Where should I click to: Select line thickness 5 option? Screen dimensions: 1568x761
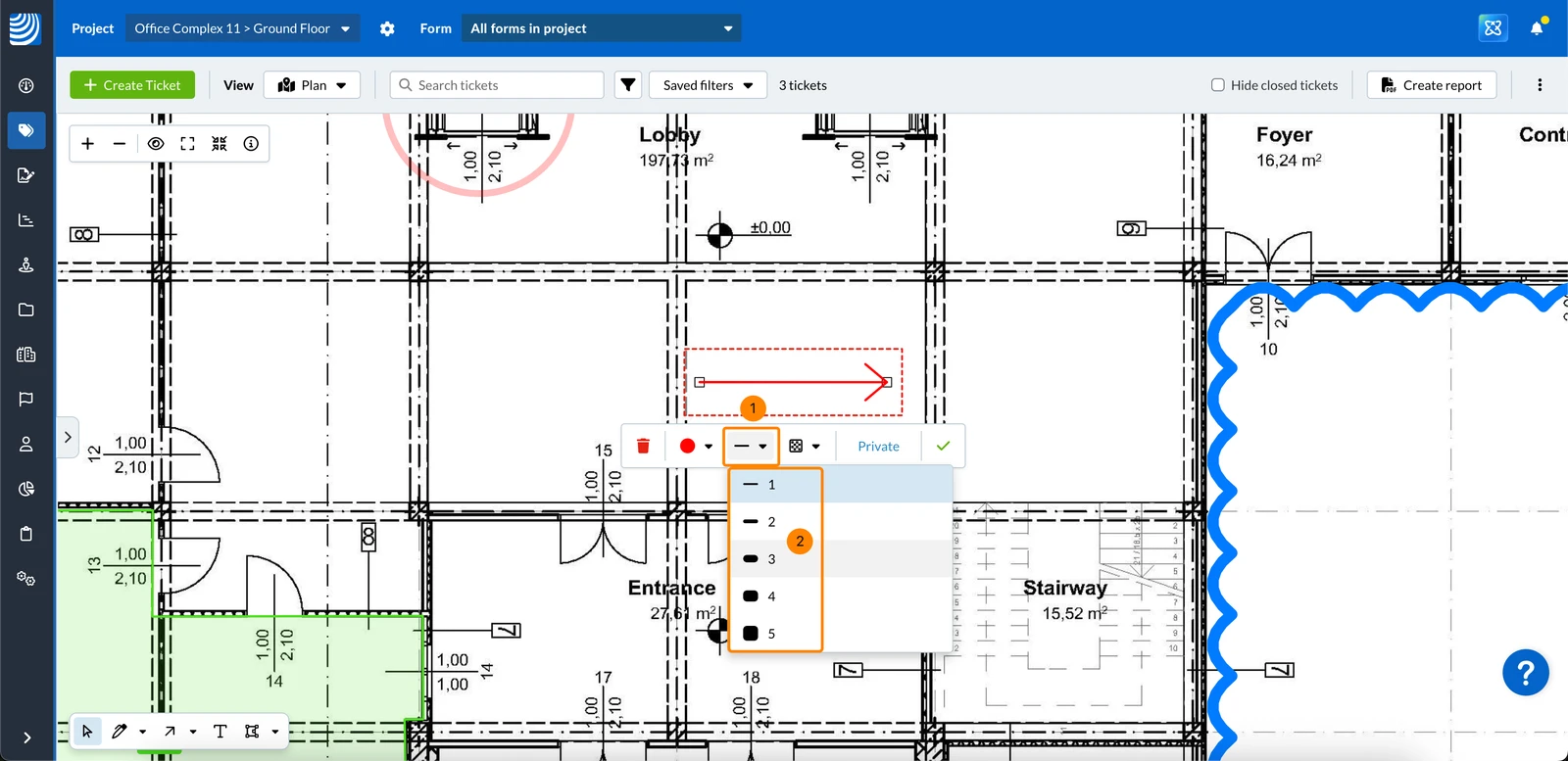click(x=841, y=634)
